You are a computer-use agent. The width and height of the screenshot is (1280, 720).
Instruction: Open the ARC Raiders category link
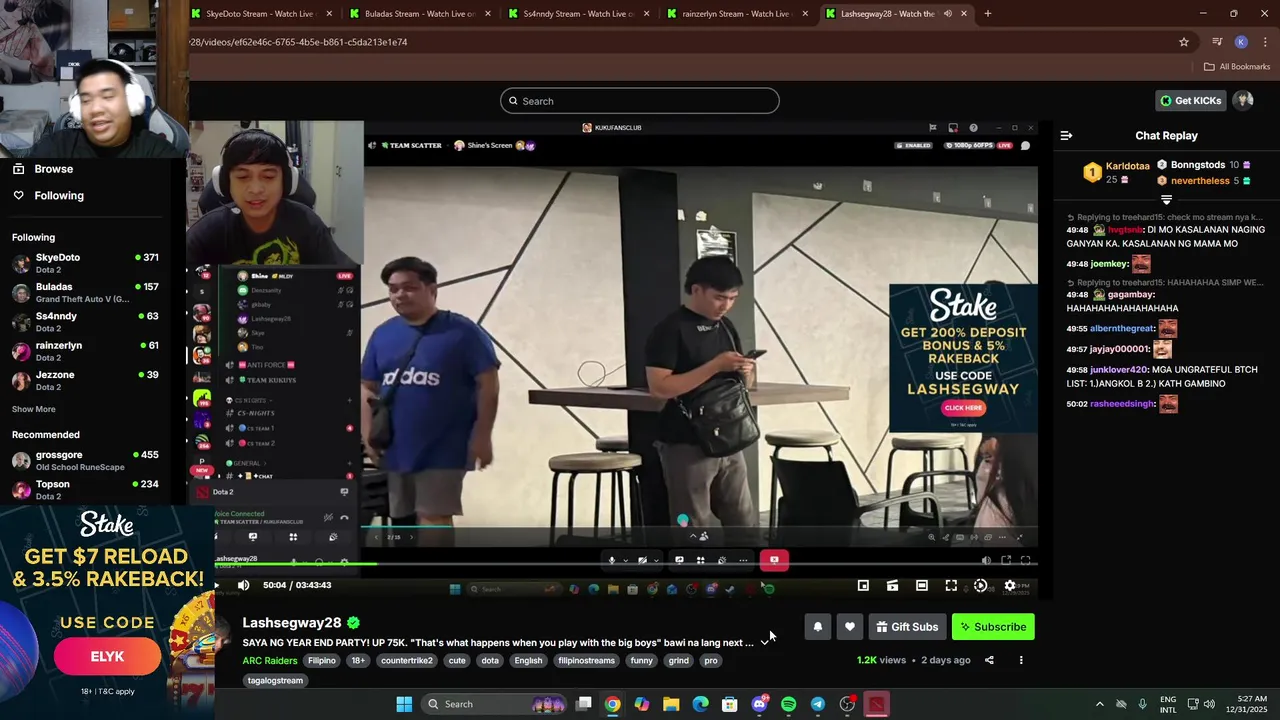click(270, 661)
